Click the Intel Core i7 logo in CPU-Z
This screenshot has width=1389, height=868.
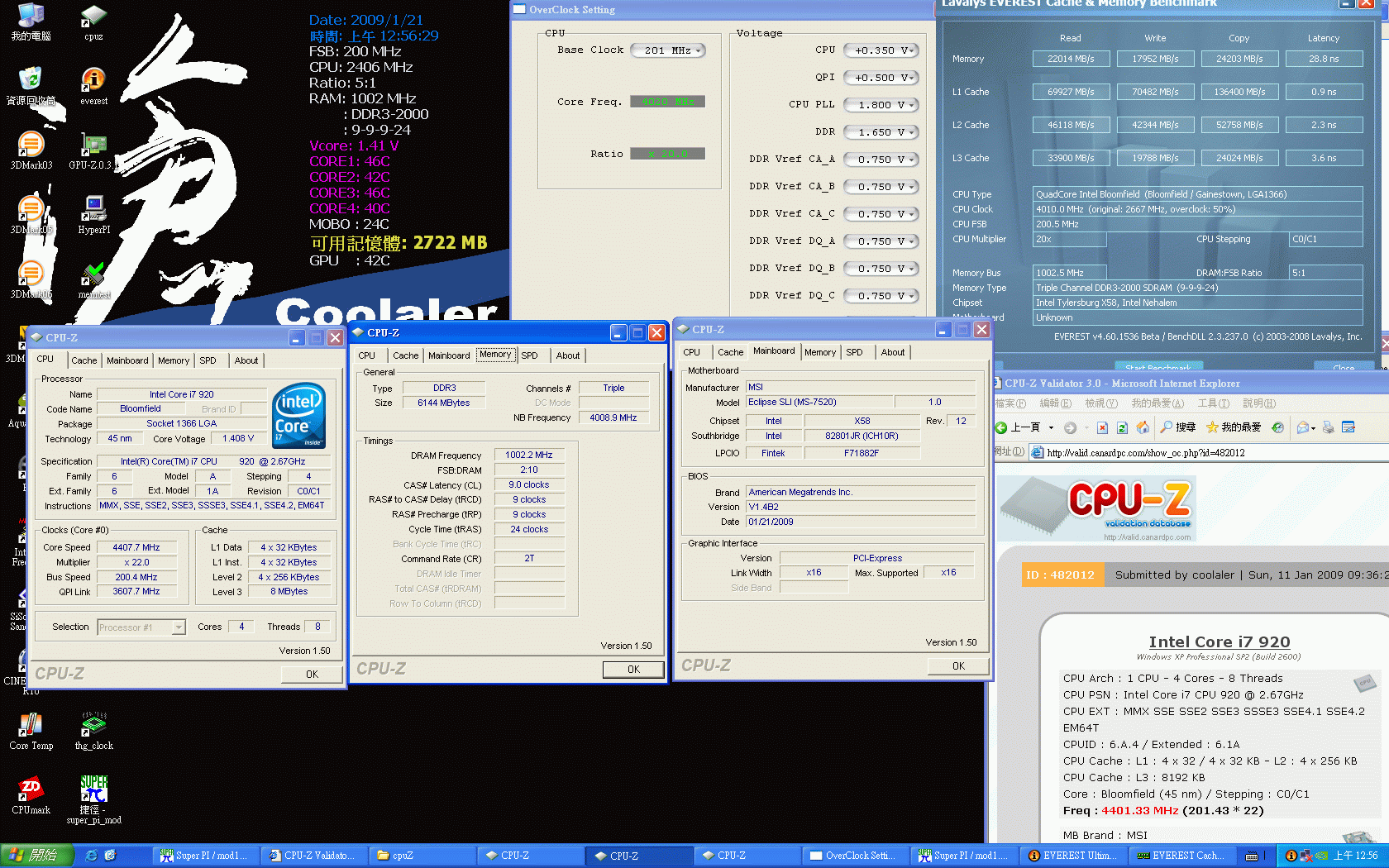(298, 415)
